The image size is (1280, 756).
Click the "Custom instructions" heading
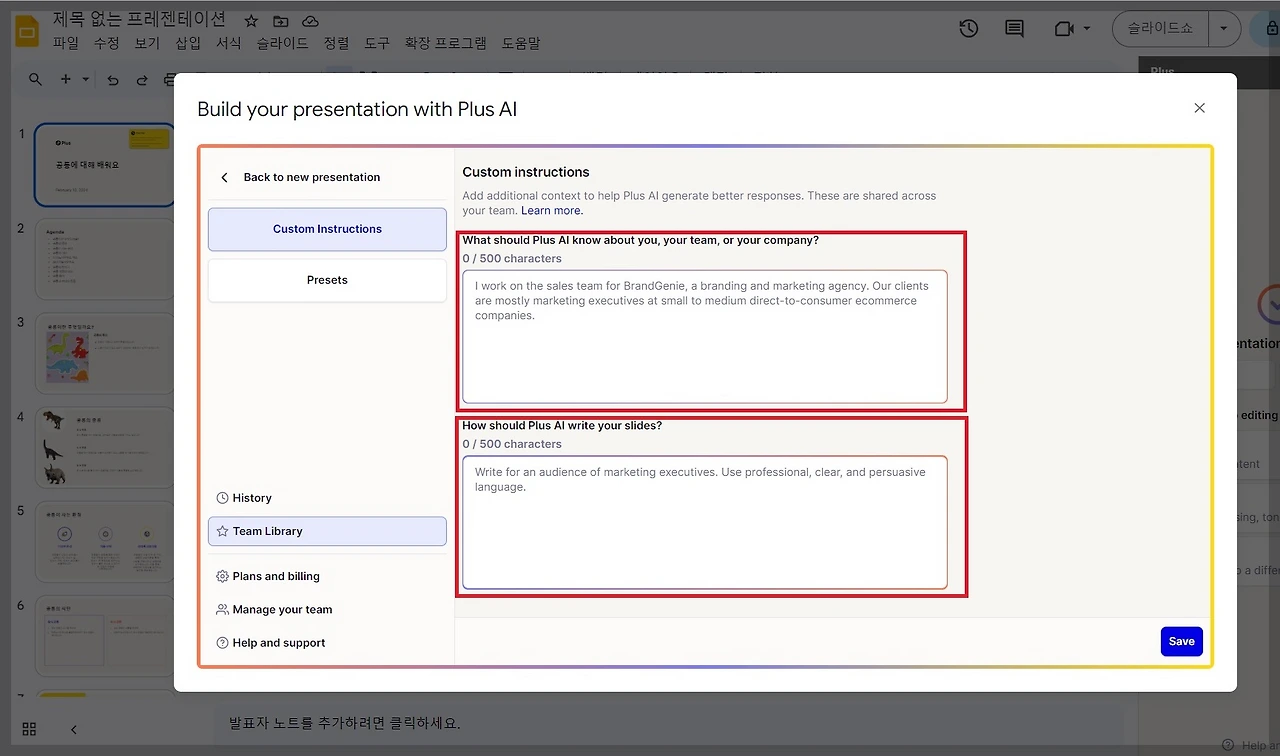(x=526, y=172)
